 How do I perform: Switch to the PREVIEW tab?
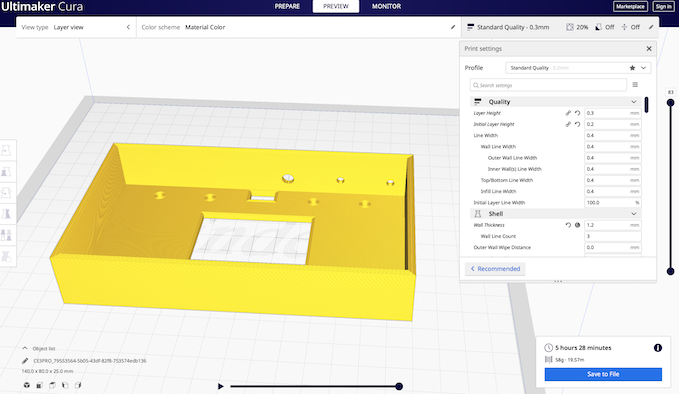[336, 6]
